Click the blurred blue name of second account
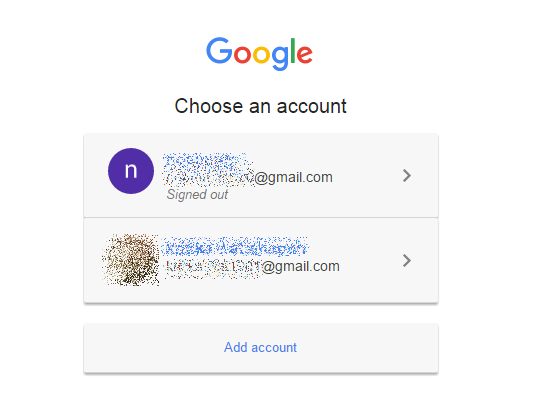This screenshot has height=418, width=534. pyautogui.click(x=235, y=246)
